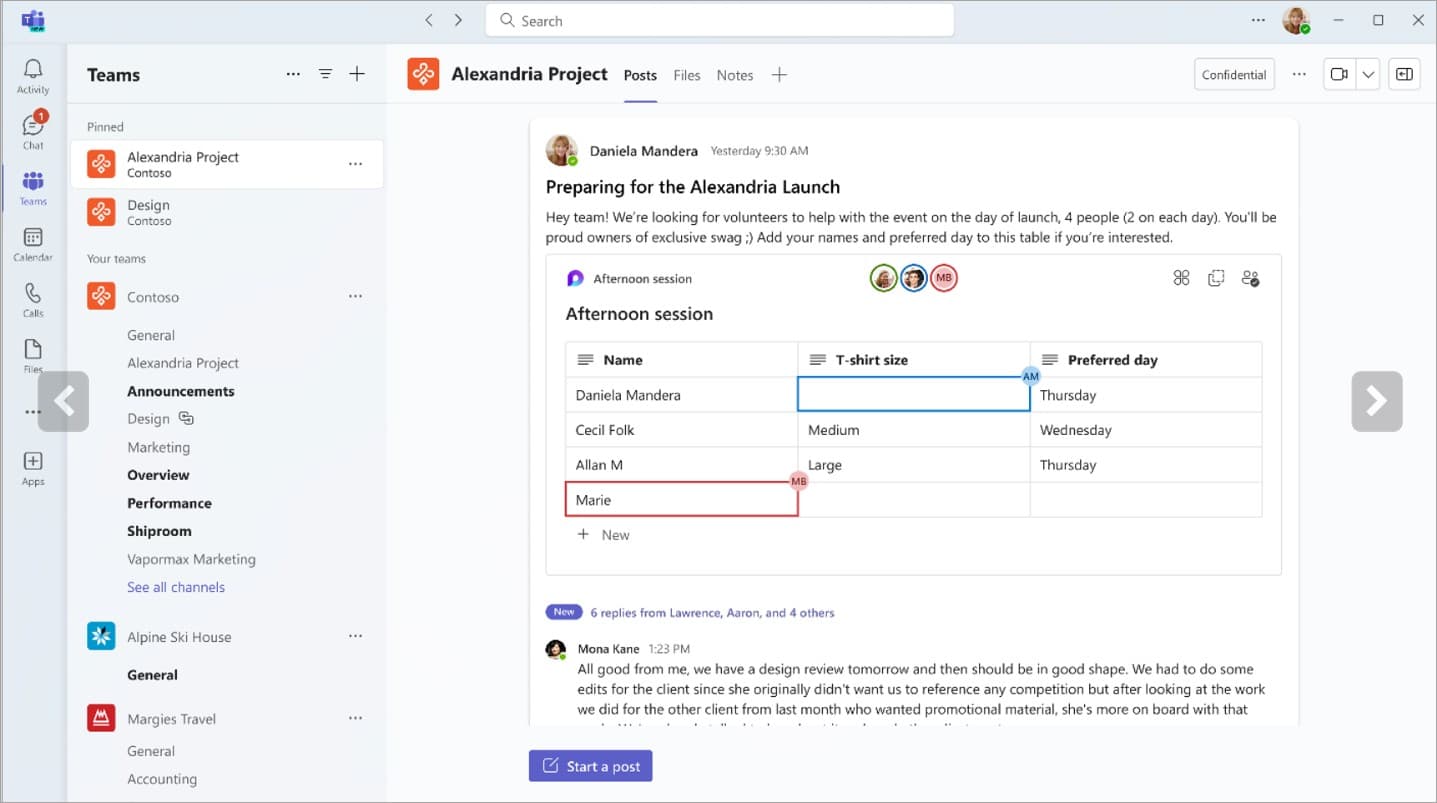Click Daniela Mandera author name on post
The width and height of the screenshot is (1437, 803).
[x=644, y=151]
